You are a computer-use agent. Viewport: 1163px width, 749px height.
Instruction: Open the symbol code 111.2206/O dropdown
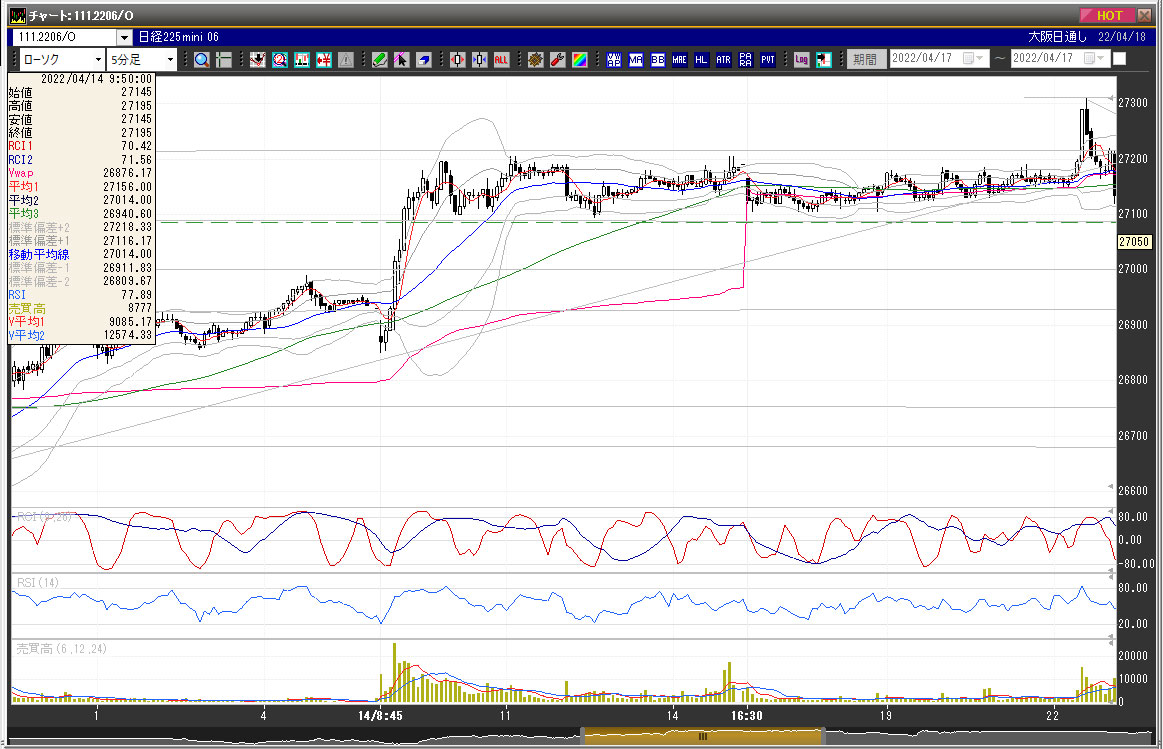[125, 37]
